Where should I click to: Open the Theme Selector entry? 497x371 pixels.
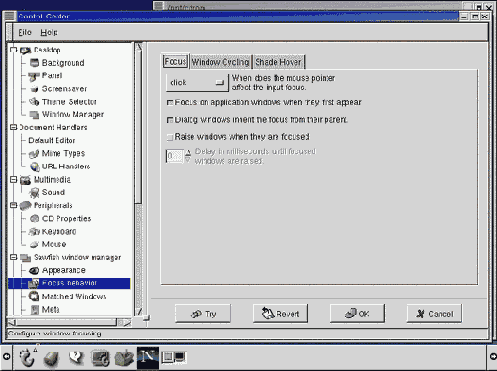69,102
